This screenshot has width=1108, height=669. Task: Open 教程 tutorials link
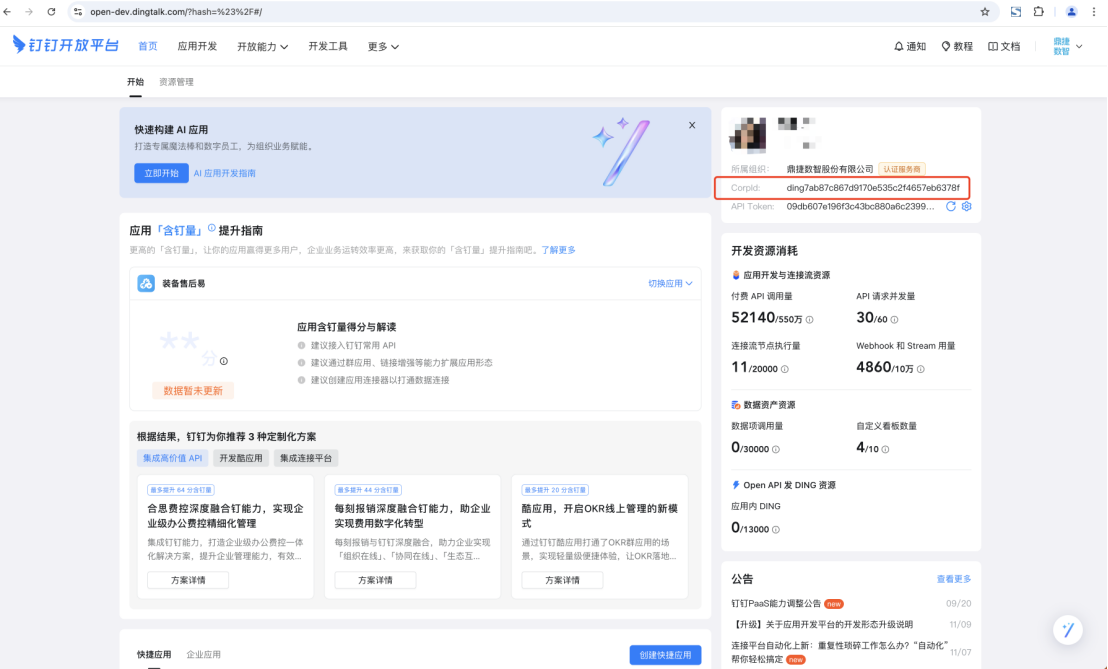[x=957, y=46]
